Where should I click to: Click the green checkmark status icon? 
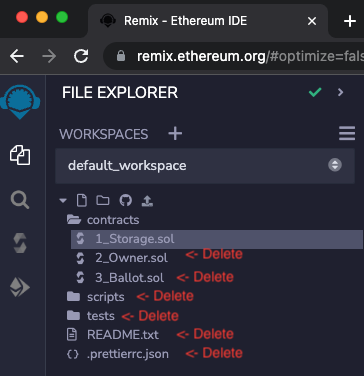tap(315, 92)
